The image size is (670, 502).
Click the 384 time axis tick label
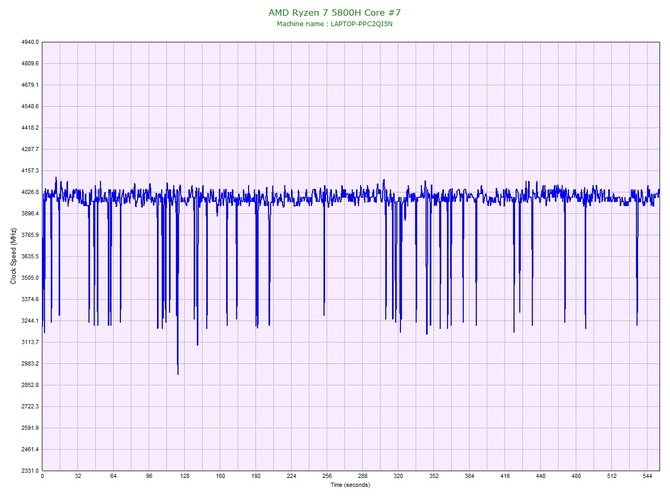[470, 476]
